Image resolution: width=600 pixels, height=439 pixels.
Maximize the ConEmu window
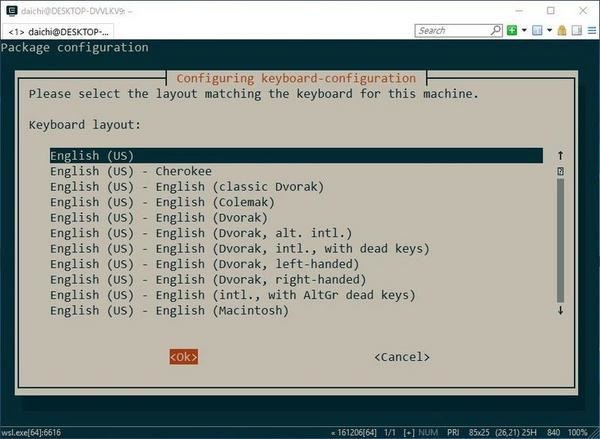[x=551, y=11]
